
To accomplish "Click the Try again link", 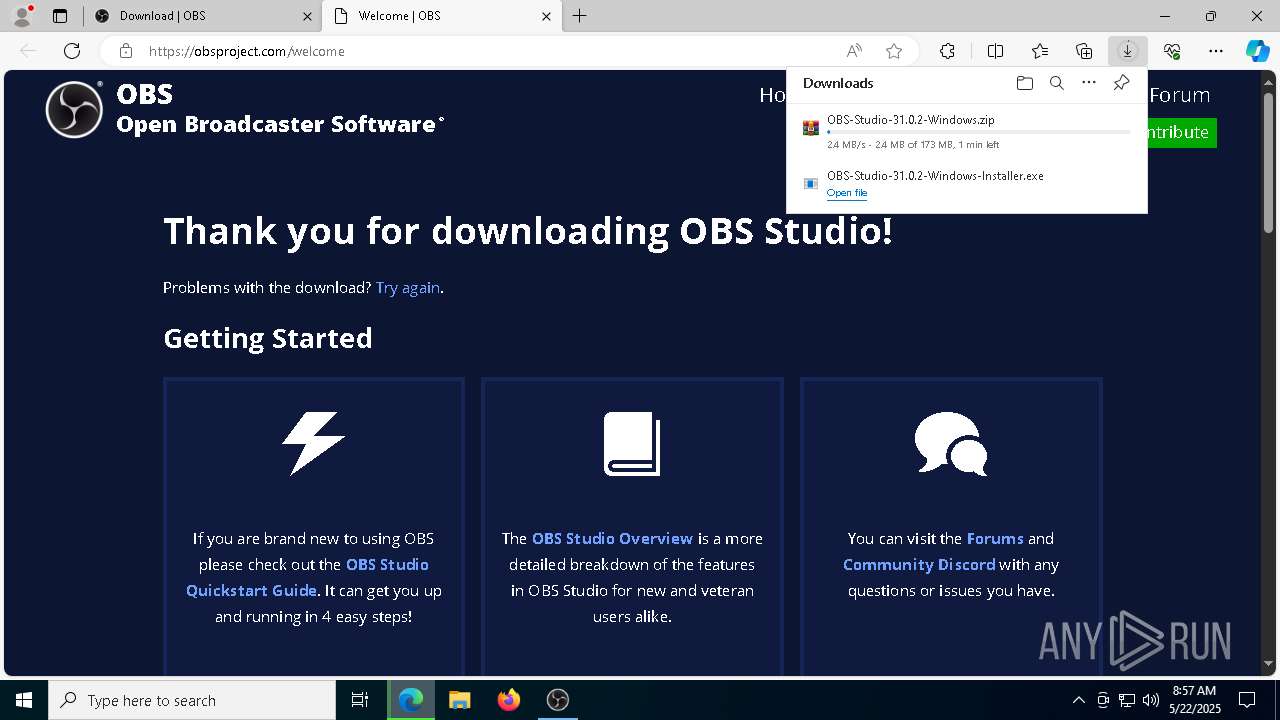I will coord(408,288).
